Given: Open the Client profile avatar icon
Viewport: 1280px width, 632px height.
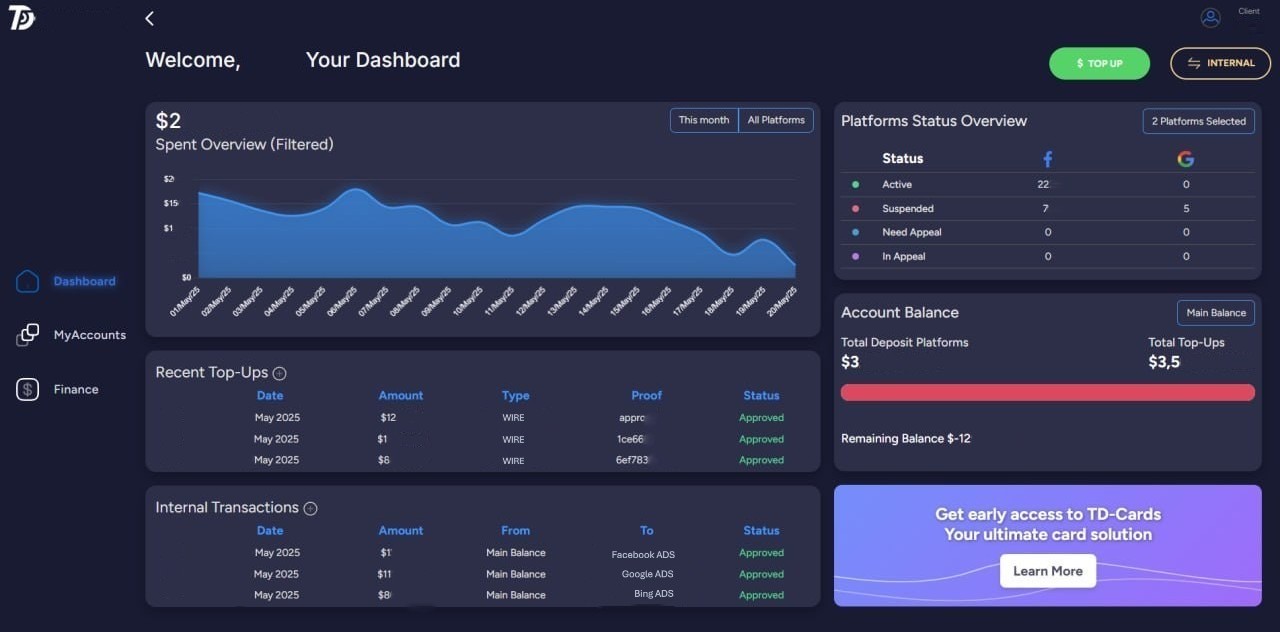Looking at the screenshot, I should (x=1210, y=17).
